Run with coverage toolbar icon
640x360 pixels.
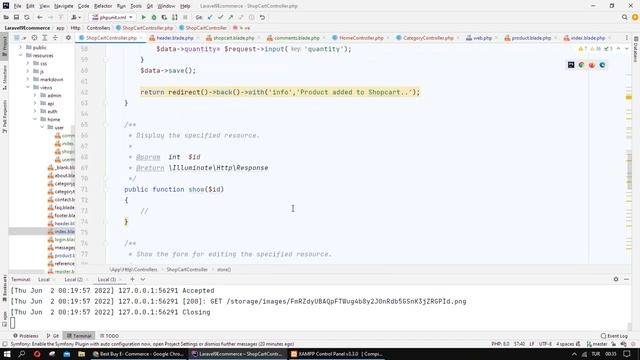[x=164, y=18]
